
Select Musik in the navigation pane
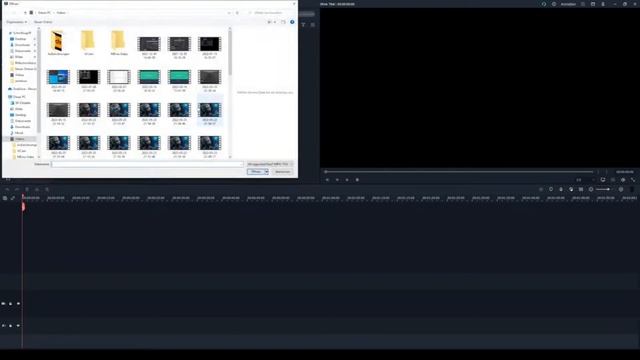coord(19,133)
